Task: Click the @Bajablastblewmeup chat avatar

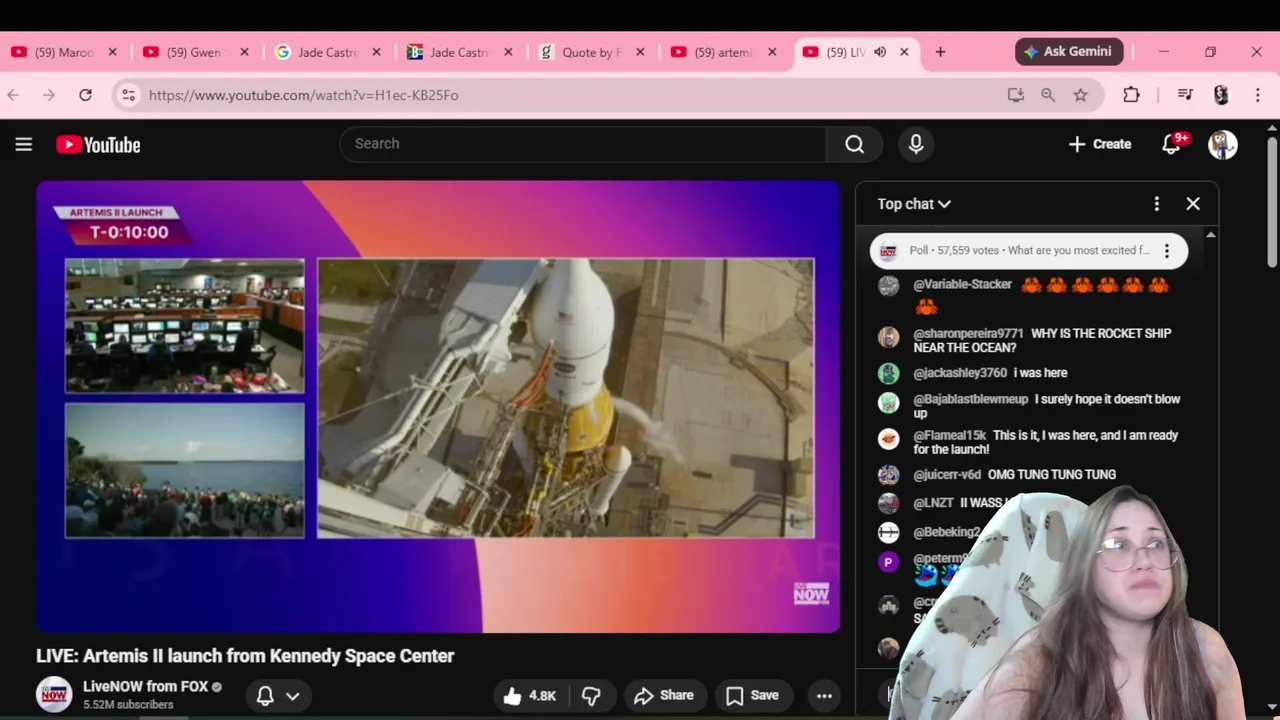Action: 888,402
